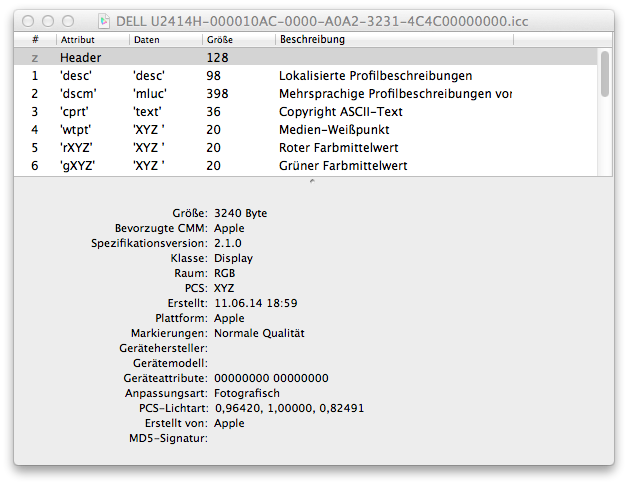Sort by the Größe column header
628x485 pixels.
pos(239,40)
